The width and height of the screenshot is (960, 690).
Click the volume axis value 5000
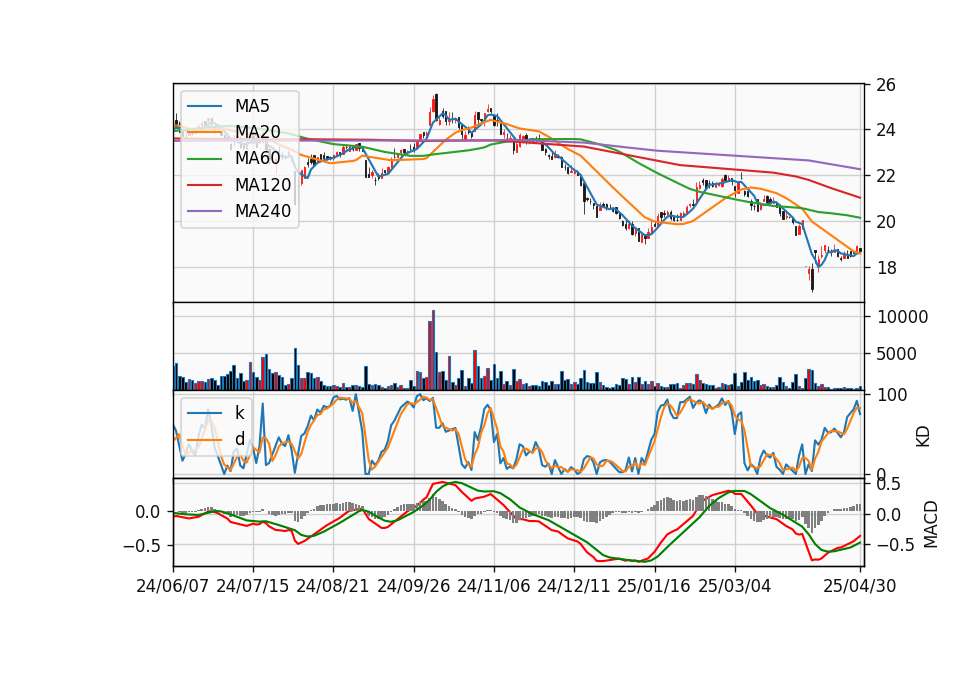pos(897,353)
